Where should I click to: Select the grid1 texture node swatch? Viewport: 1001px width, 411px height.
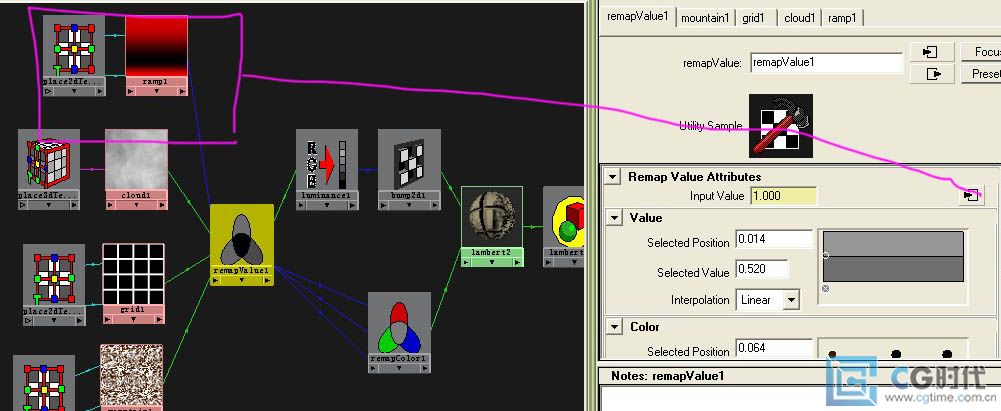[133, 274]
